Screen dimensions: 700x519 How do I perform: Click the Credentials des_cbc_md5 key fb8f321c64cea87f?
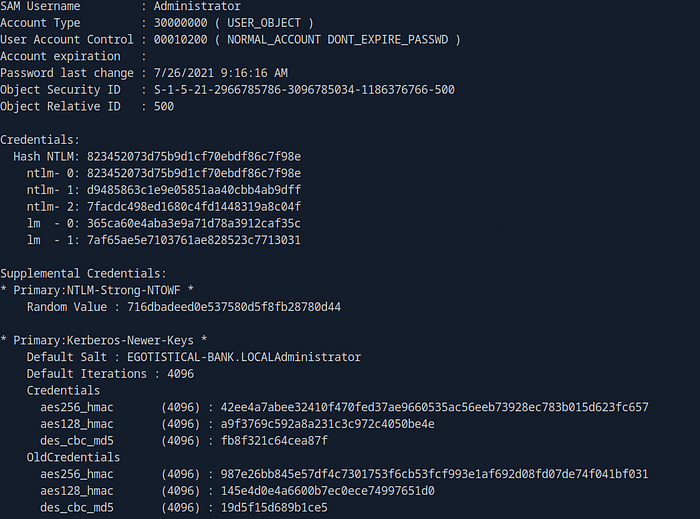[x=274, y=441]
